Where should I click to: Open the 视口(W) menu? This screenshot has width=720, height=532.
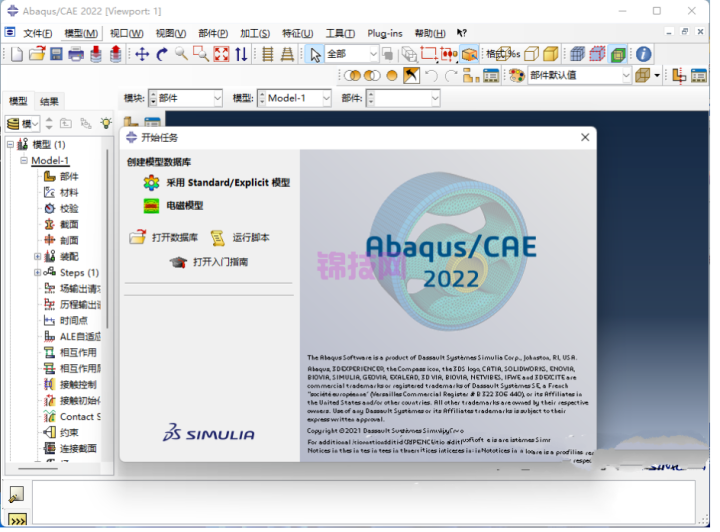(x=127, y=33)
